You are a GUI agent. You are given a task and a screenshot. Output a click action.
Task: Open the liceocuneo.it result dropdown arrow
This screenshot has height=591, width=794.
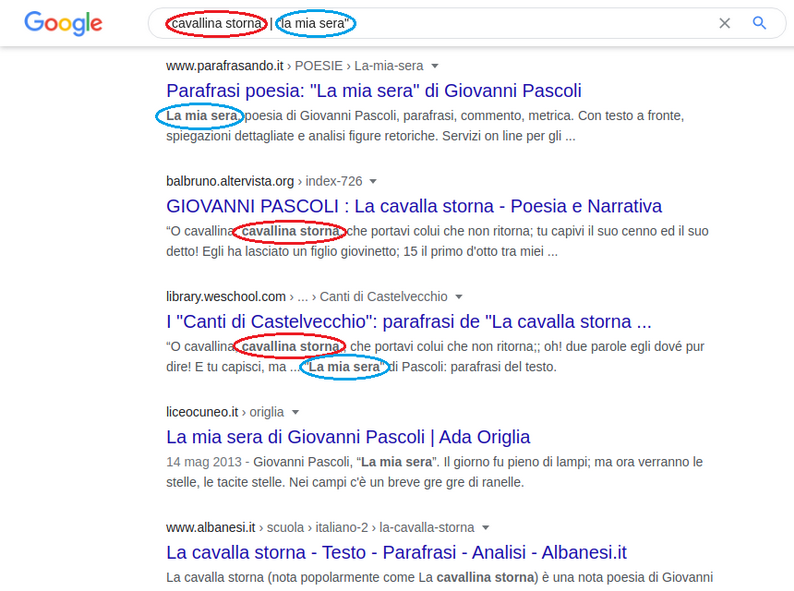point(295,412)
